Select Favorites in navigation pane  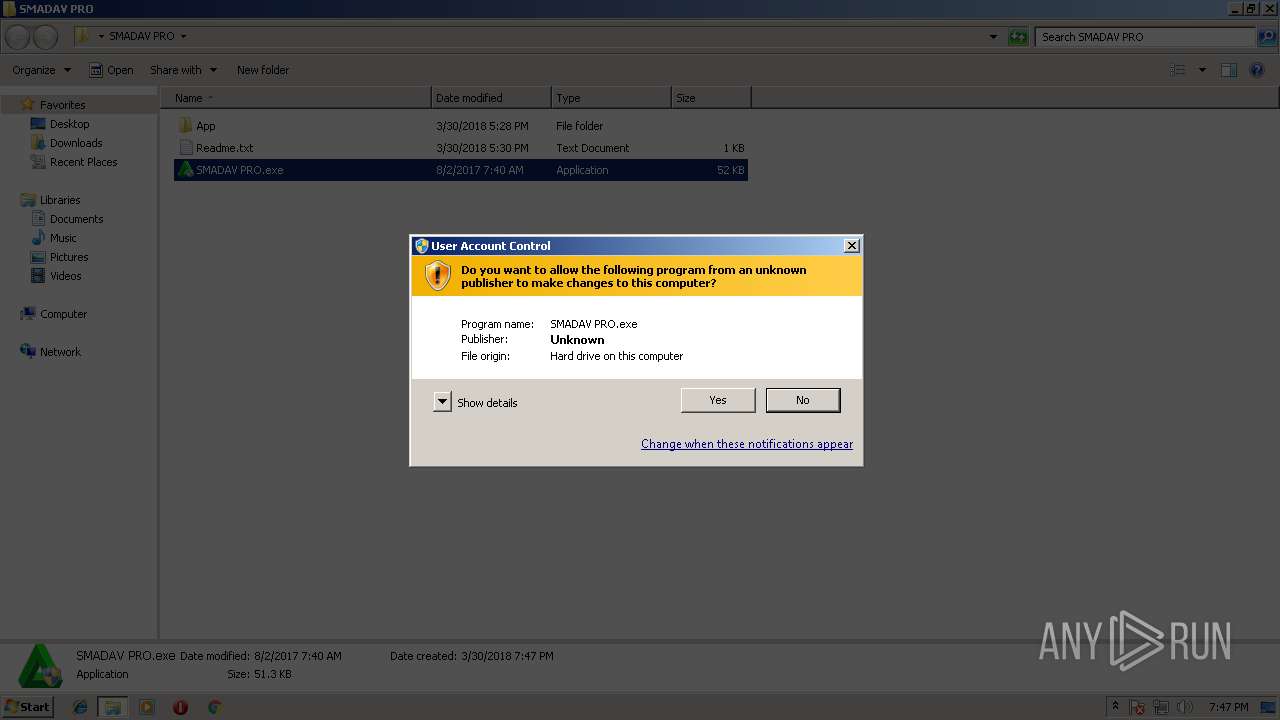point(62,105)
